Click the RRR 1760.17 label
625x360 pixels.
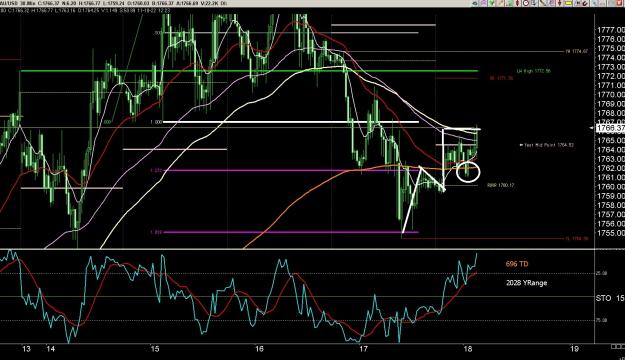click(x=501, y=185)
